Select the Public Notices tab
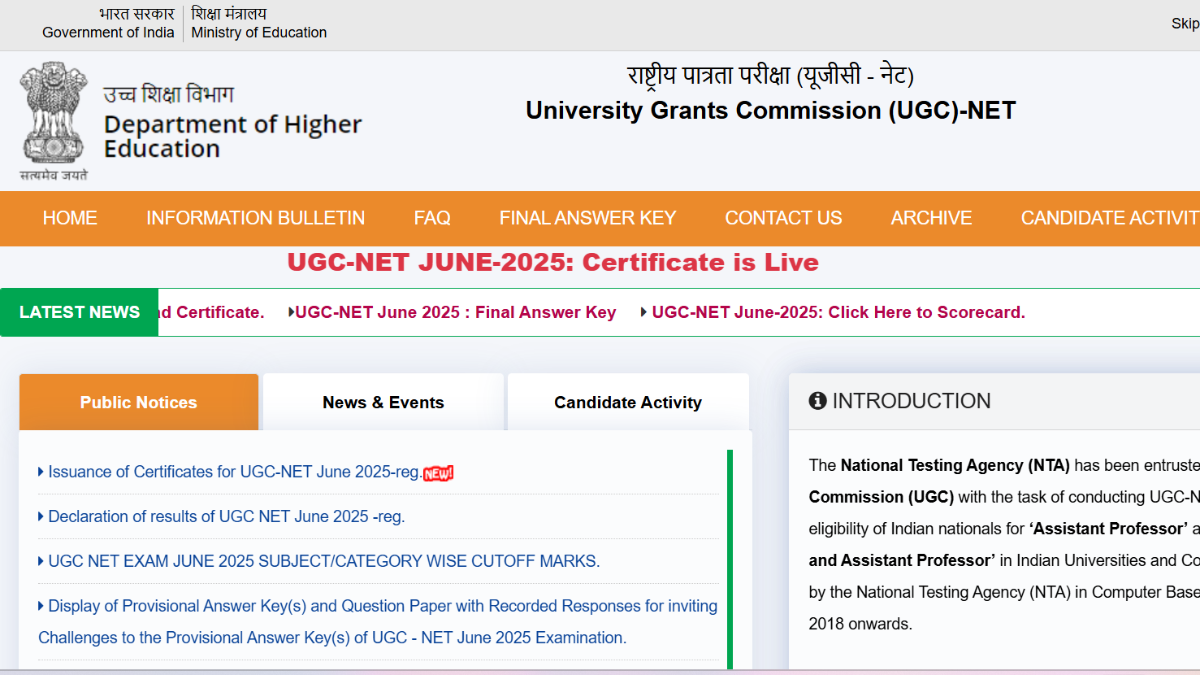Image resolution: width=1200 pixels, height=675 pixels. 138,402
